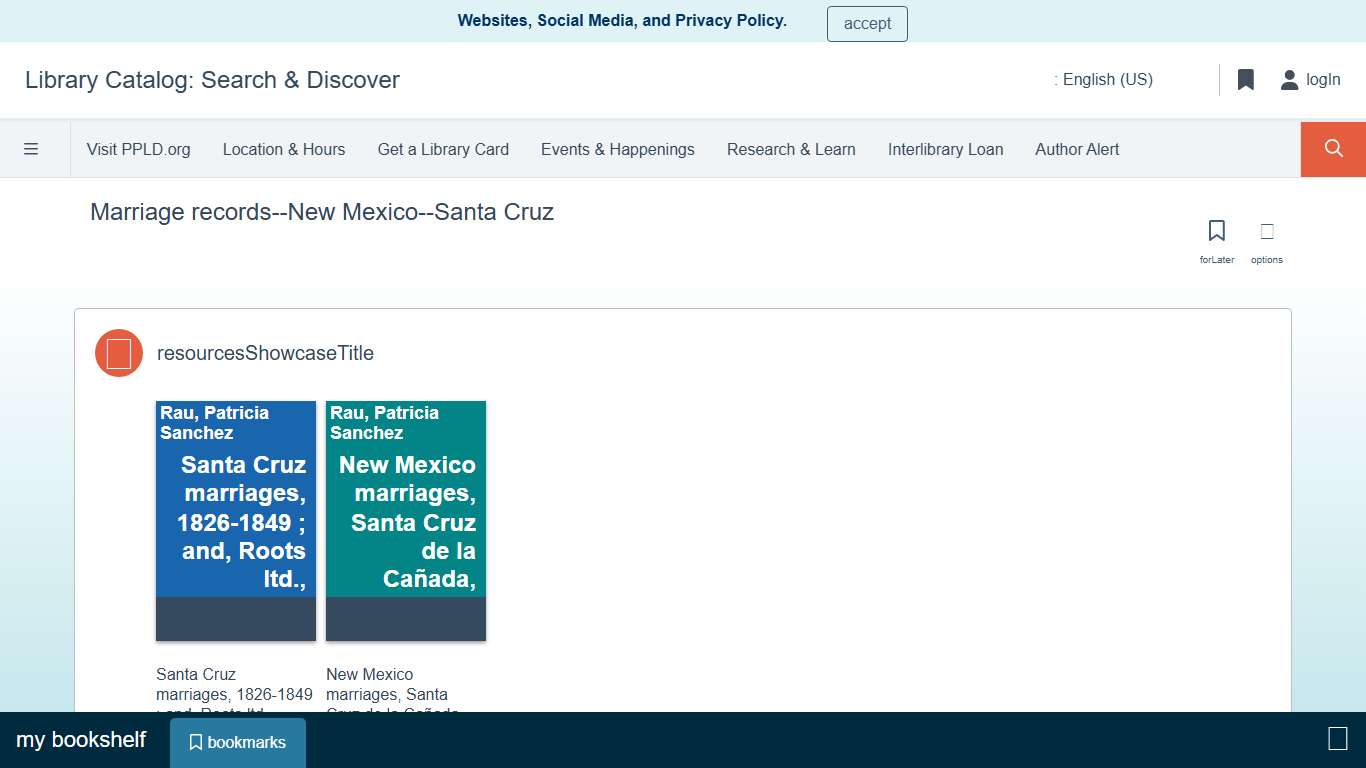Select Interlibrary Loan
Viewport: 1366px width, 768px height.
pyautogui.click(x=945, y=148)
